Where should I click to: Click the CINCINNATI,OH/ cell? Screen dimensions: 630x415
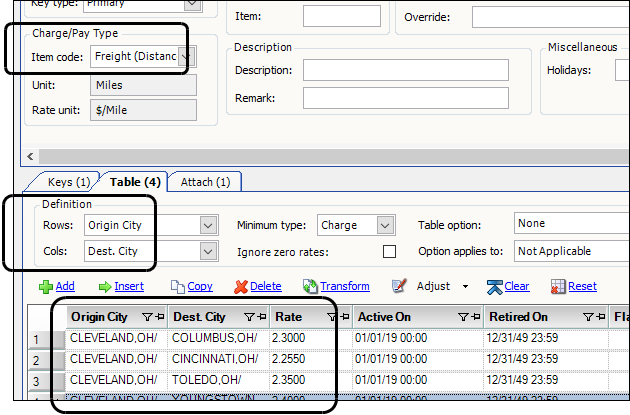pos(219,359)
